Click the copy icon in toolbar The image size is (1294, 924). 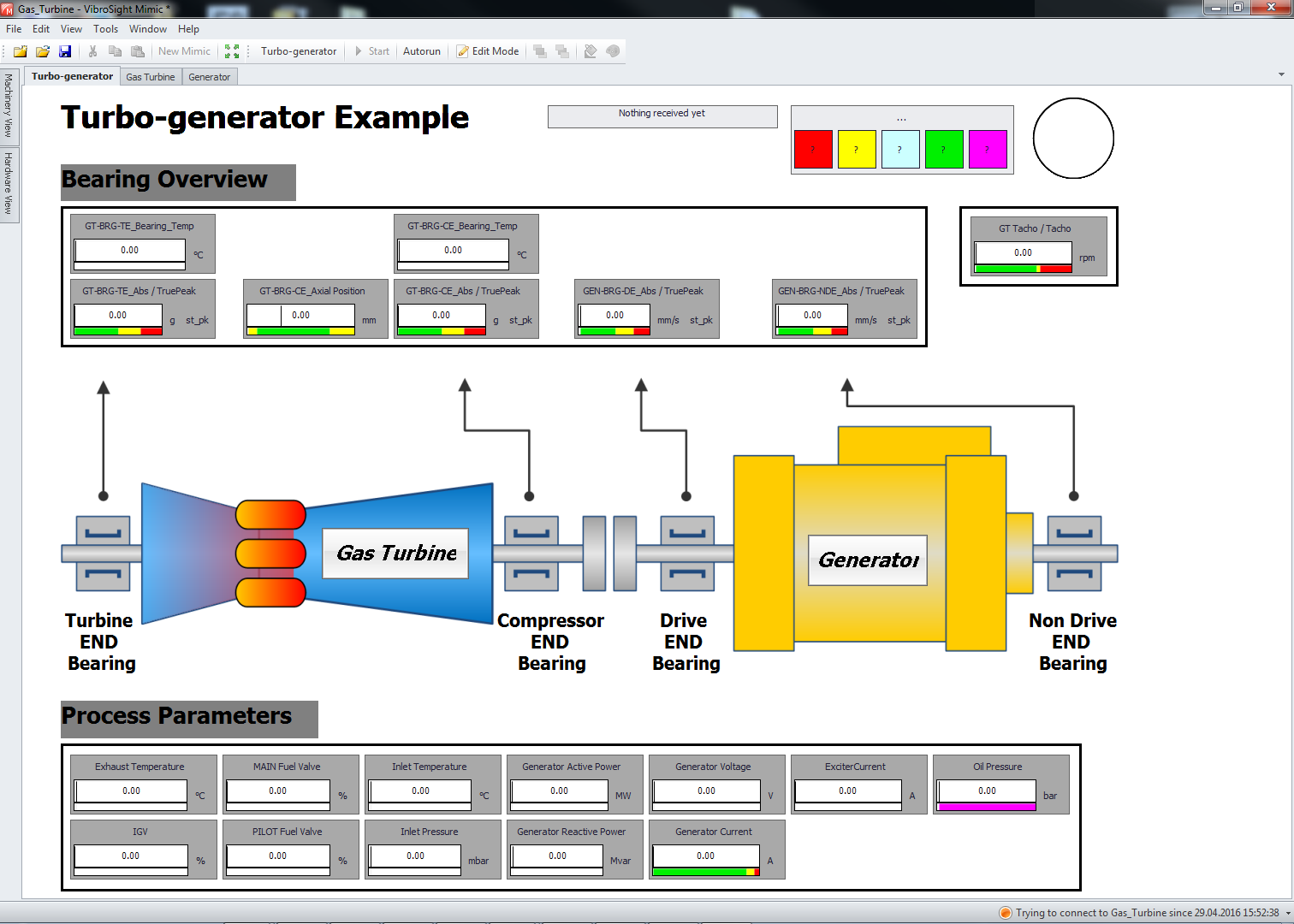(115, 51)
